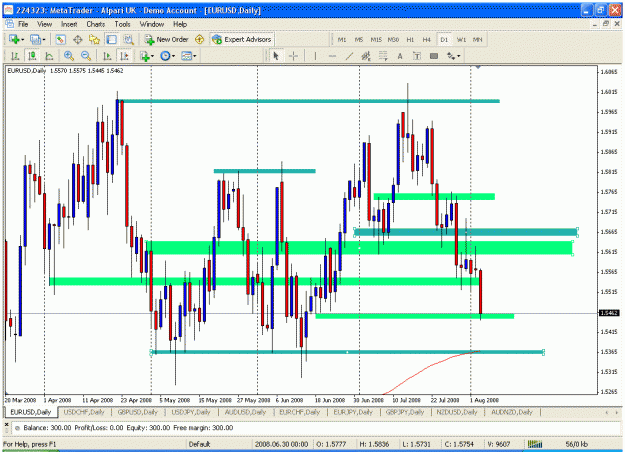This screenshot has height=452, width=625.
Task: Select the Fibonacci retracement tool
Action: (x=383, y=56)
